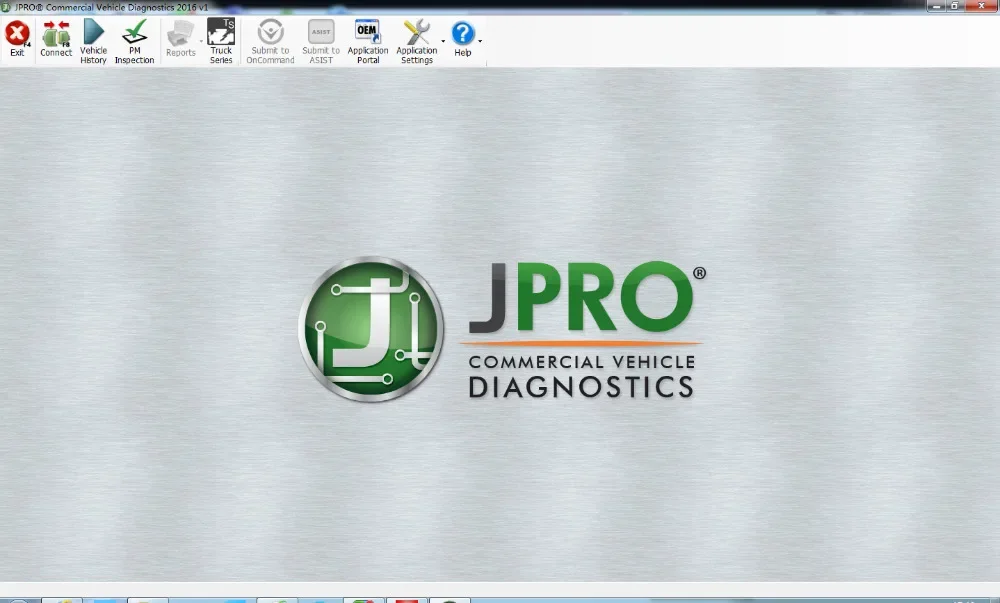Open the Reports toolbar item
The width and height of the screenshot is (1000, 603).
[180, 40]
